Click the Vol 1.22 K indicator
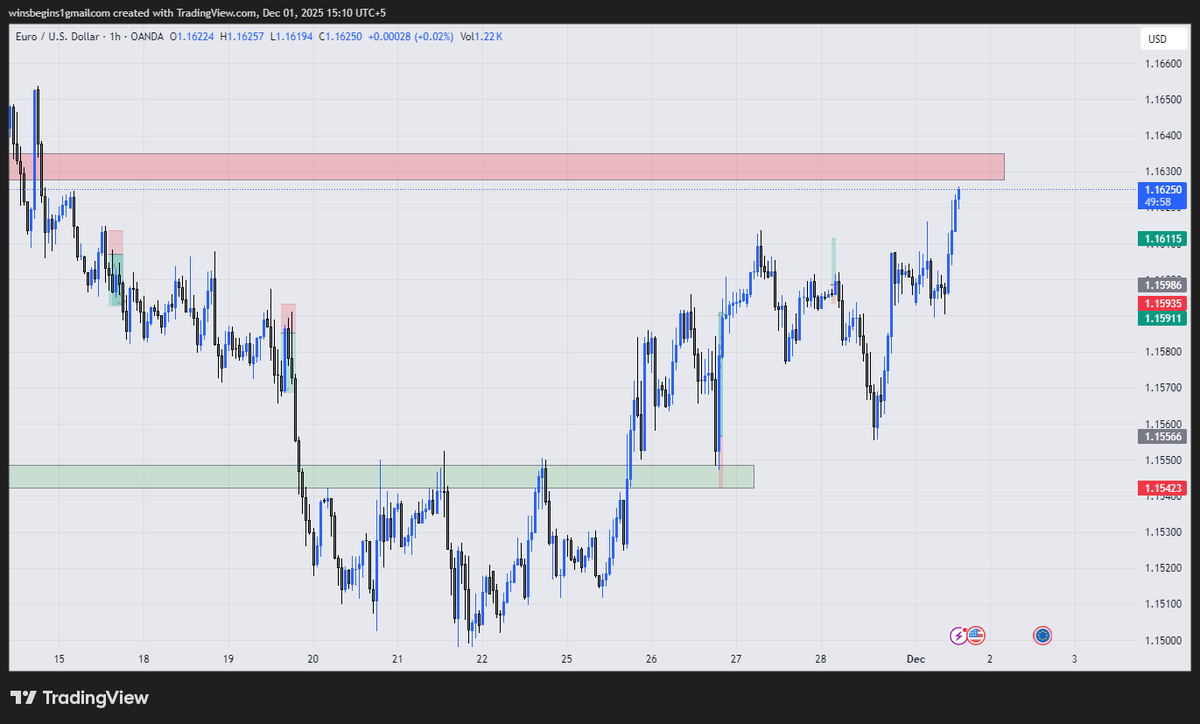Viewport: 1200px width, 724px height. pos(483,36)
